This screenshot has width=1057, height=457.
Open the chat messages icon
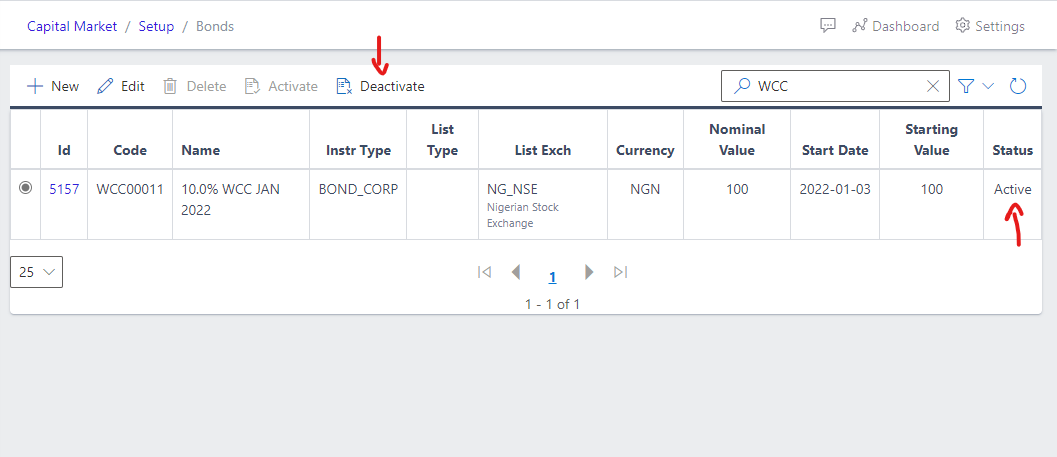(828, 26)
